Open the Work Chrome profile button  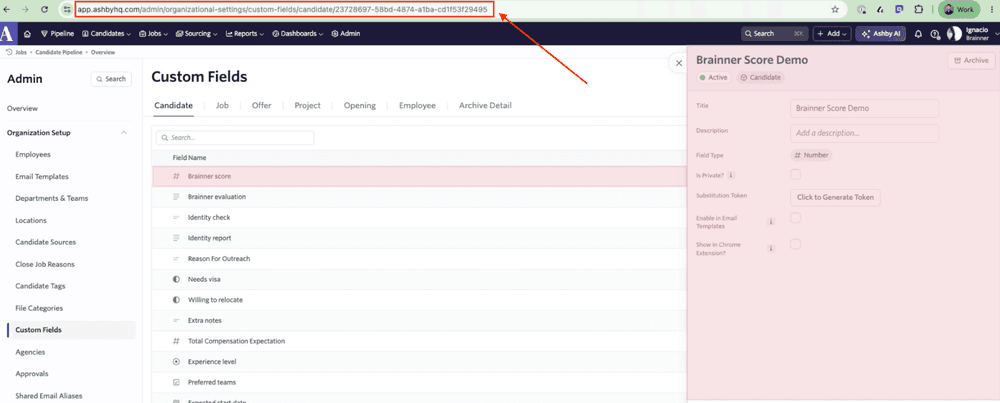959,10
